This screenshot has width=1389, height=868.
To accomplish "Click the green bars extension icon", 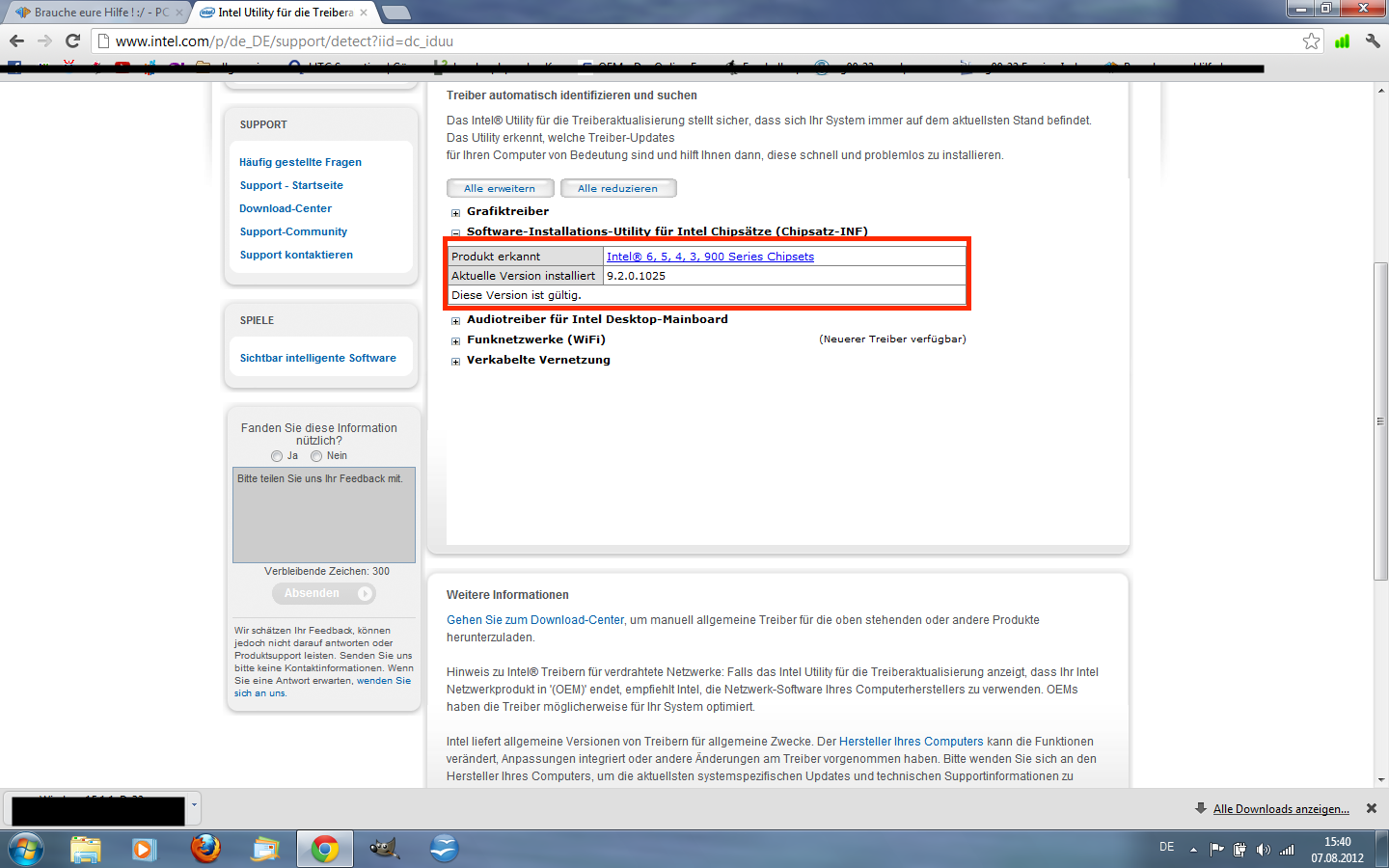I will click(1342, 41).
